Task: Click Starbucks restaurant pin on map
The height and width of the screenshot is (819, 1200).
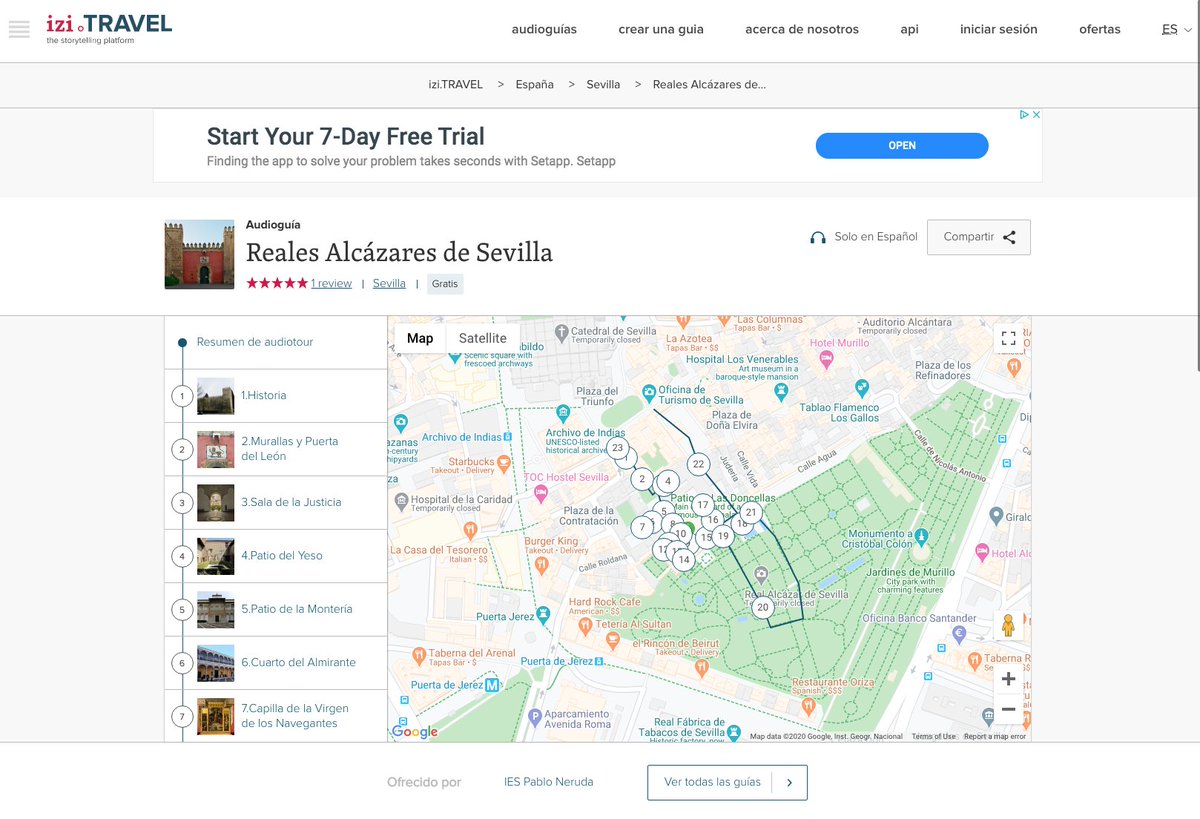Action: tap(504, 463)
